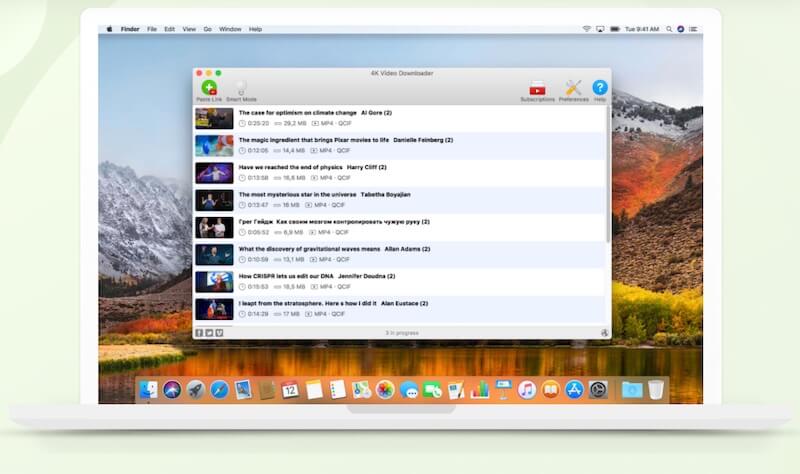Open Photos icon in Dock
The height and width of the screenshot is (474, 800).
(x=385, y=390)
